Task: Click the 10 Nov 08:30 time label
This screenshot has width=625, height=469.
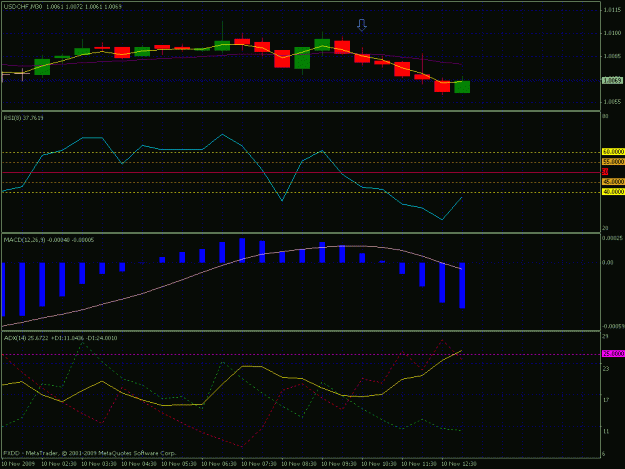Action: (299, 464)
